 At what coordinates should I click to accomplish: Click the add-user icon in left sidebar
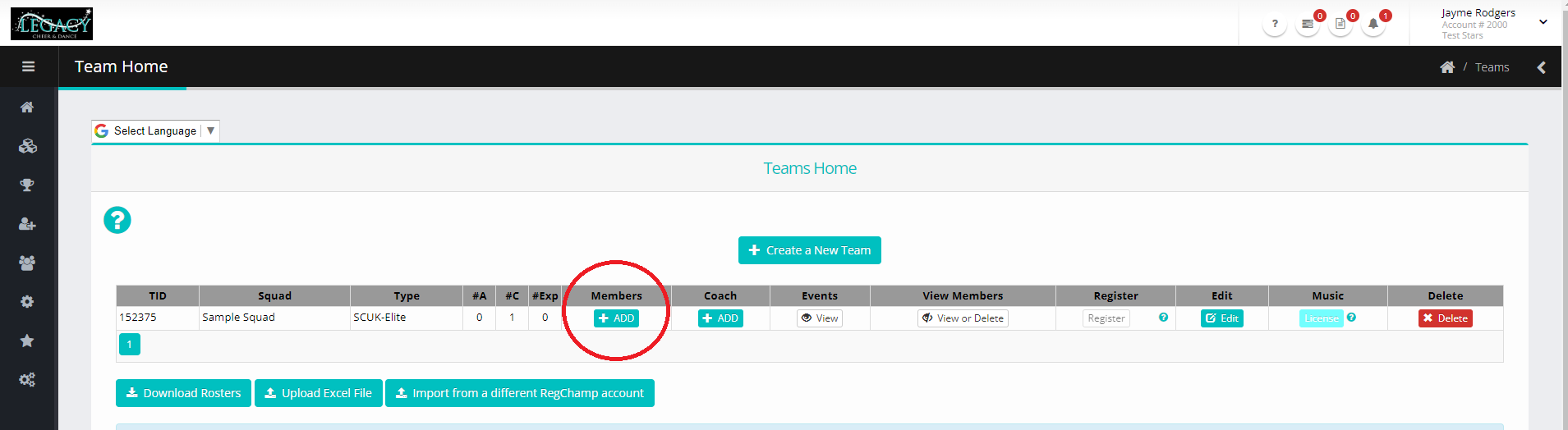pyautogui.click(x=27, y=224)
